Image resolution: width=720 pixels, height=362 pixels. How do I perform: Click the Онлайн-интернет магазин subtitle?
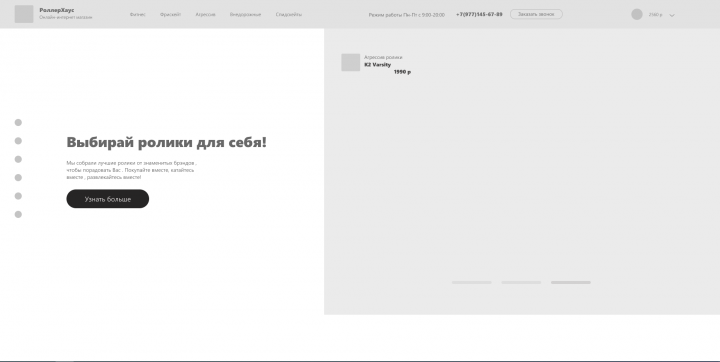pyautogui.click(x=66, y=17)
